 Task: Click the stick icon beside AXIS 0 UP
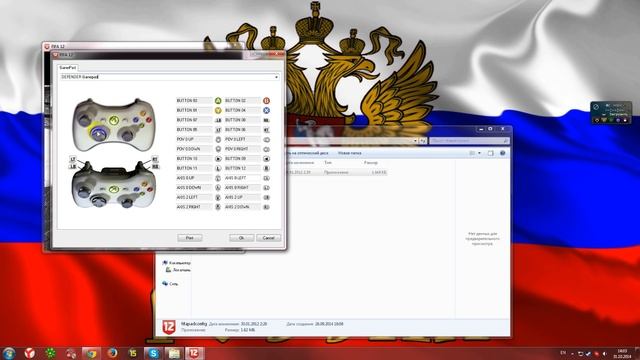pyautogui.click(x=218, y=178)
